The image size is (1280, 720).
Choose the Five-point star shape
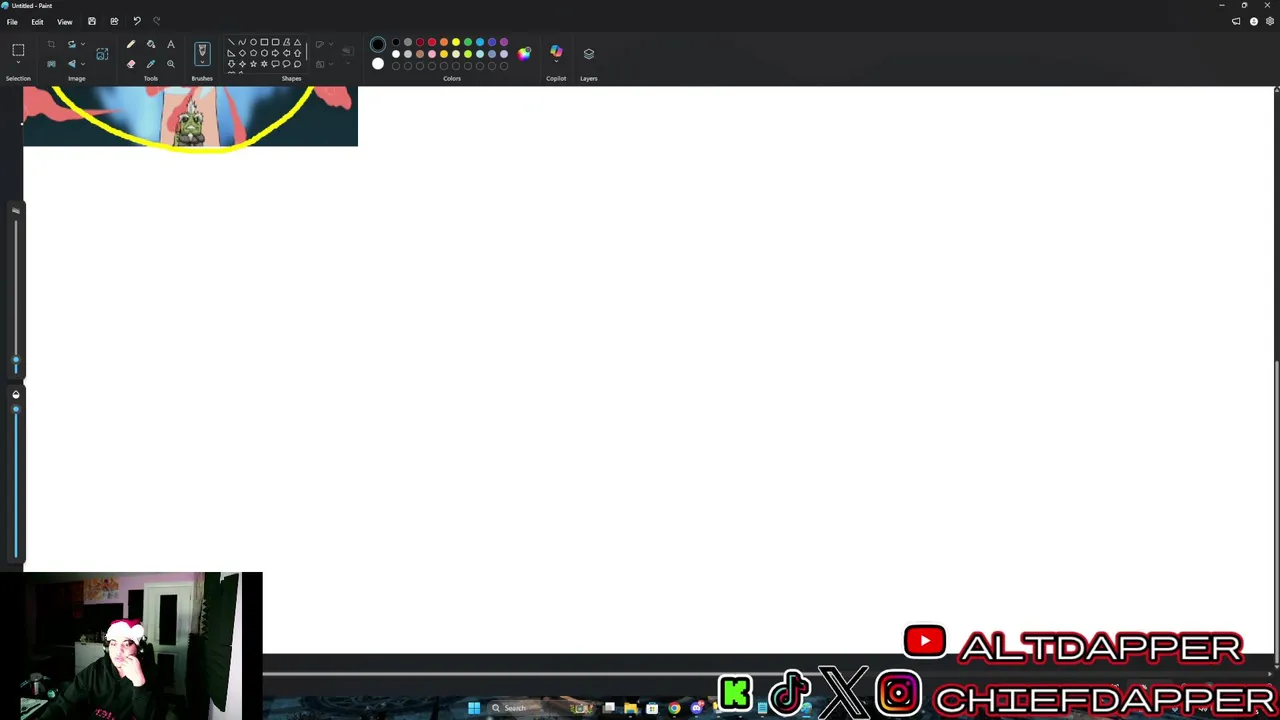[253, 63]
